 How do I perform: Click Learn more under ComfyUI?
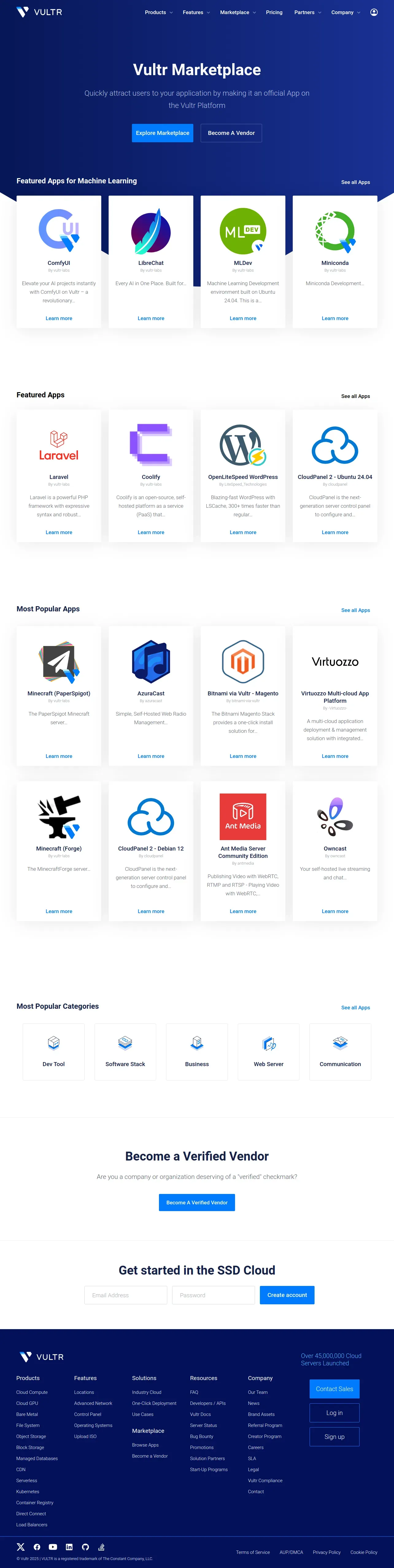(59, 318)
